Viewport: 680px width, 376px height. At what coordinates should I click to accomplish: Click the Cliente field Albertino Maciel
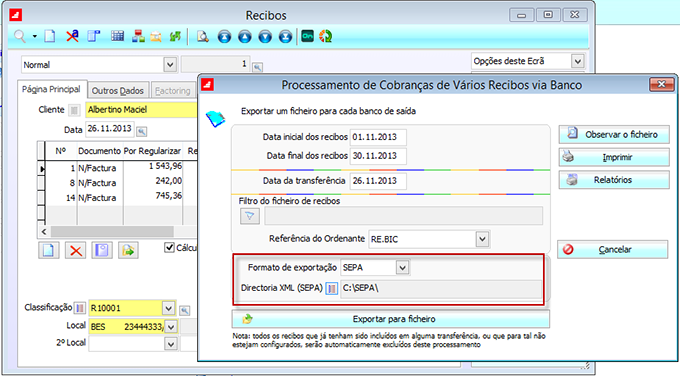(x=141, y=110)
